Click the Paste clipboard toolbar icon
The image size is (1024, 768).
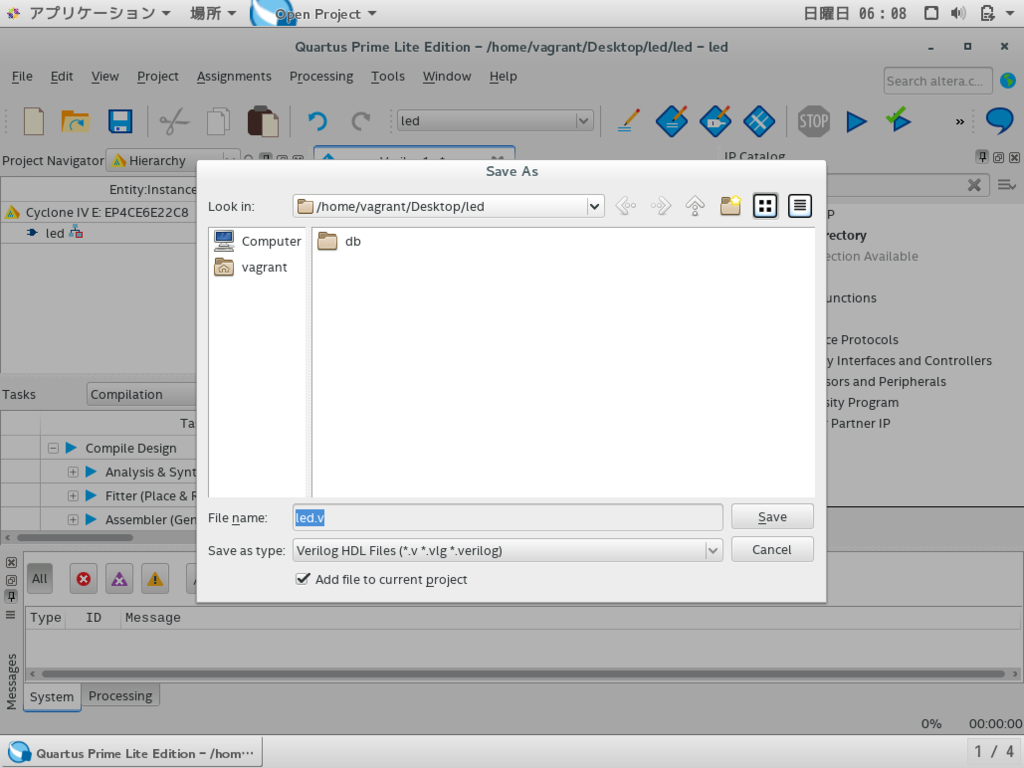tap(263, 121)
